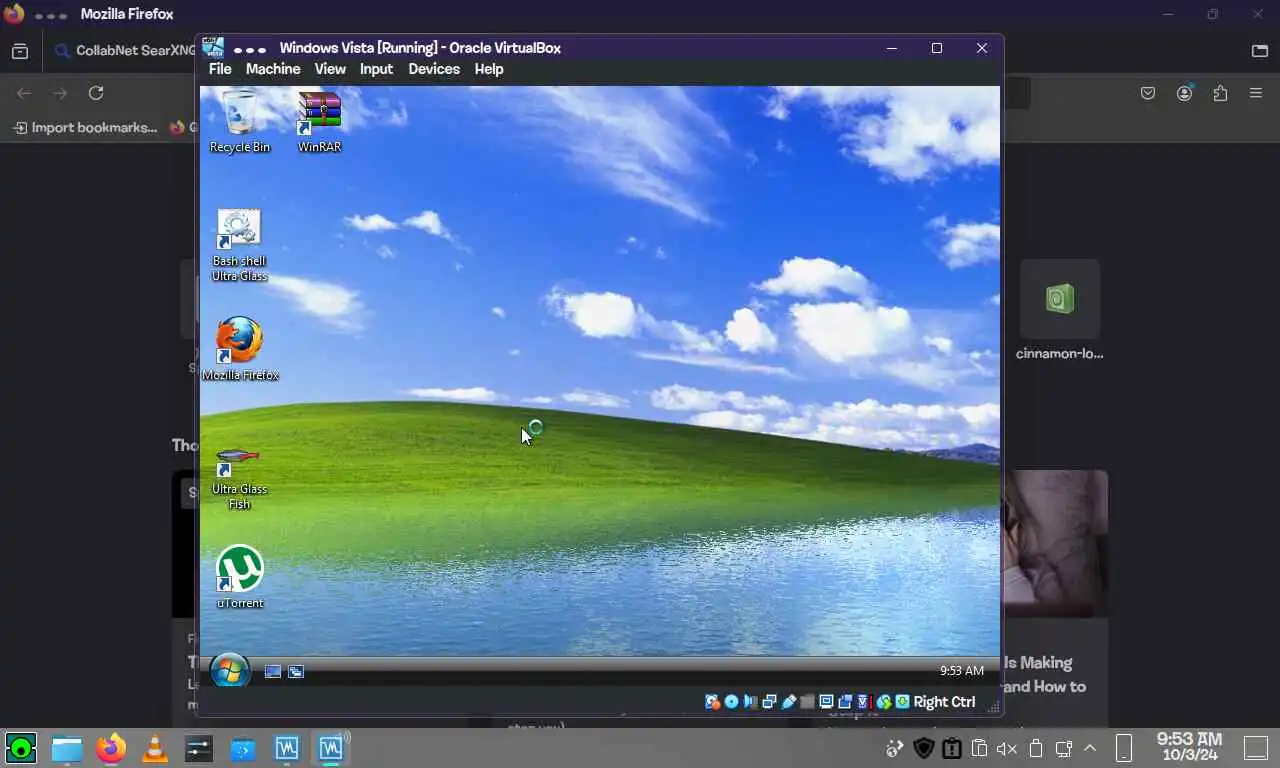Unmute the volume tray icon
This screenshot has width=1280, height=768.
coord(1007,748)
